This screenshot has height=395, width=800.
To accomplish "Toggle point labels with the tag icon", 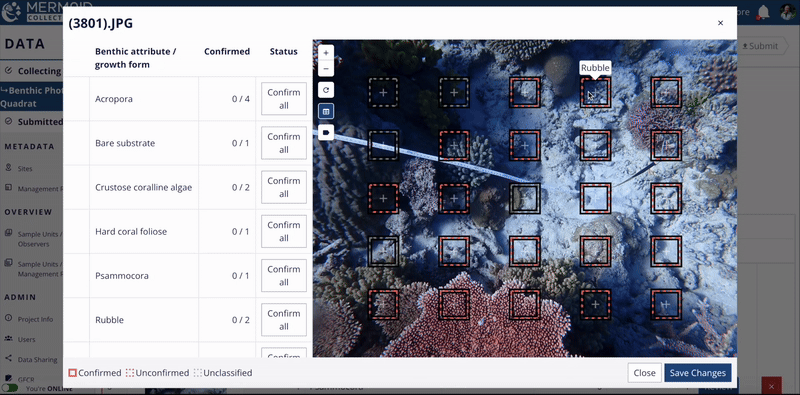I will (x=326, y=133).
